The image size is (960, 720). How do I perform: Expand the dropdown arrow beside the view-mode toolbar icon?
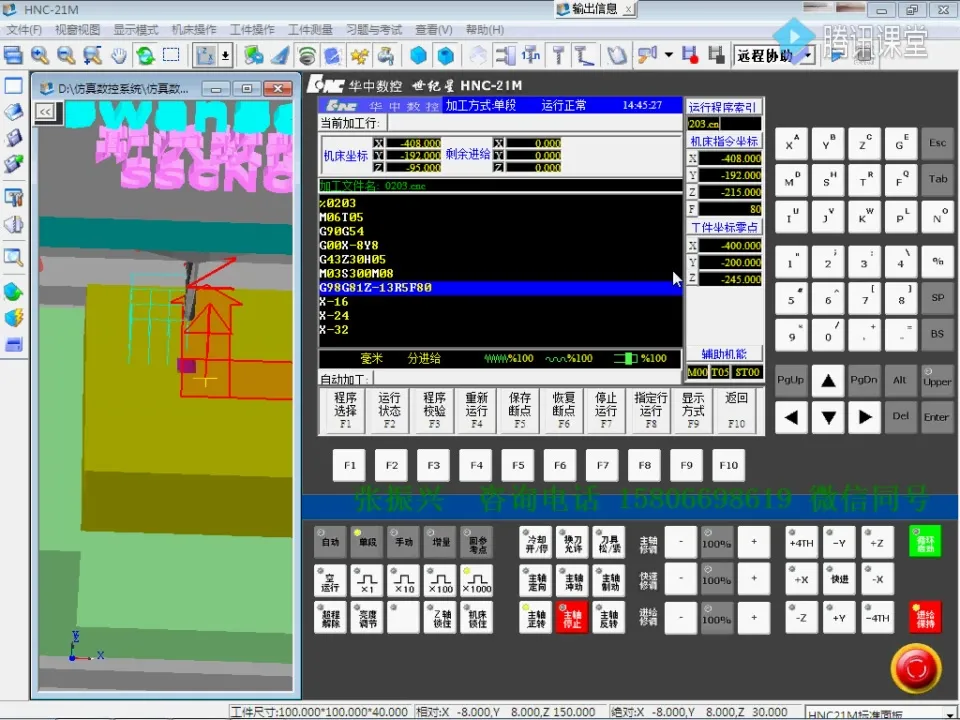pyautogui.click(x=225, y=55)
